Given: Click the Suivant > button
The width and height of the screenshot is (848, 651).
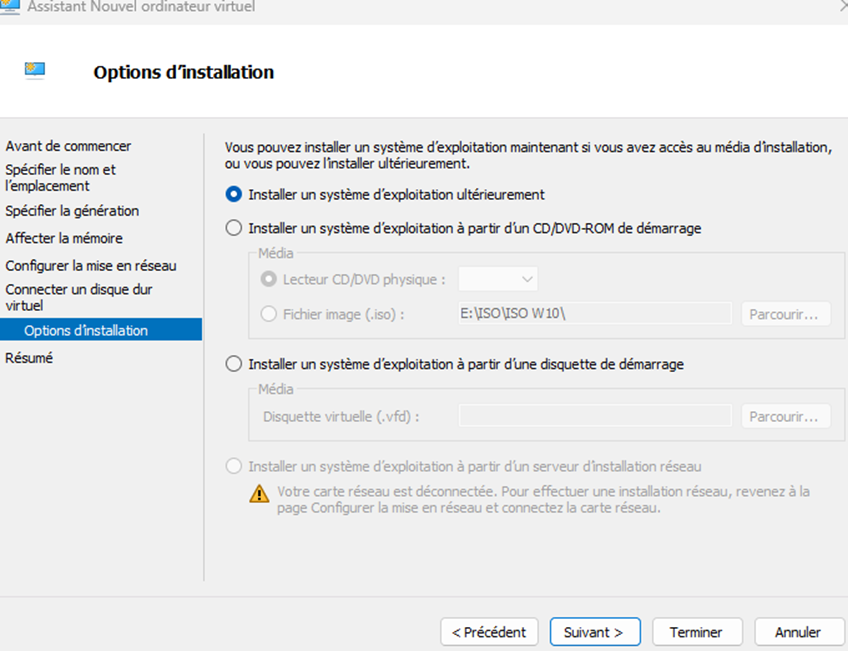Looking at the screenshot, I should point(595,632).
